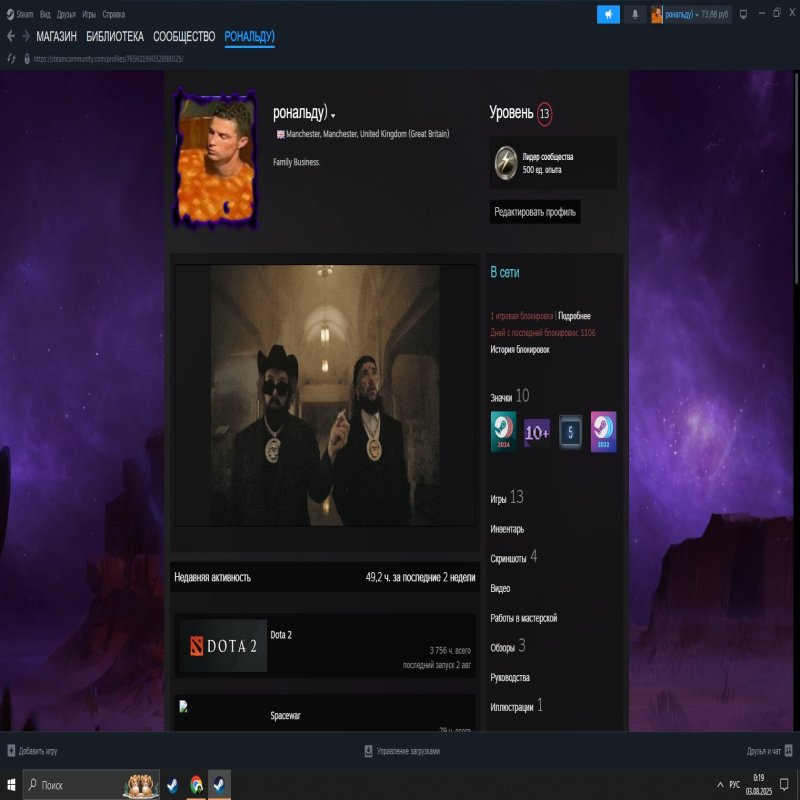
Task: Click the 10+ years of service badge
Action: (537, 432)
